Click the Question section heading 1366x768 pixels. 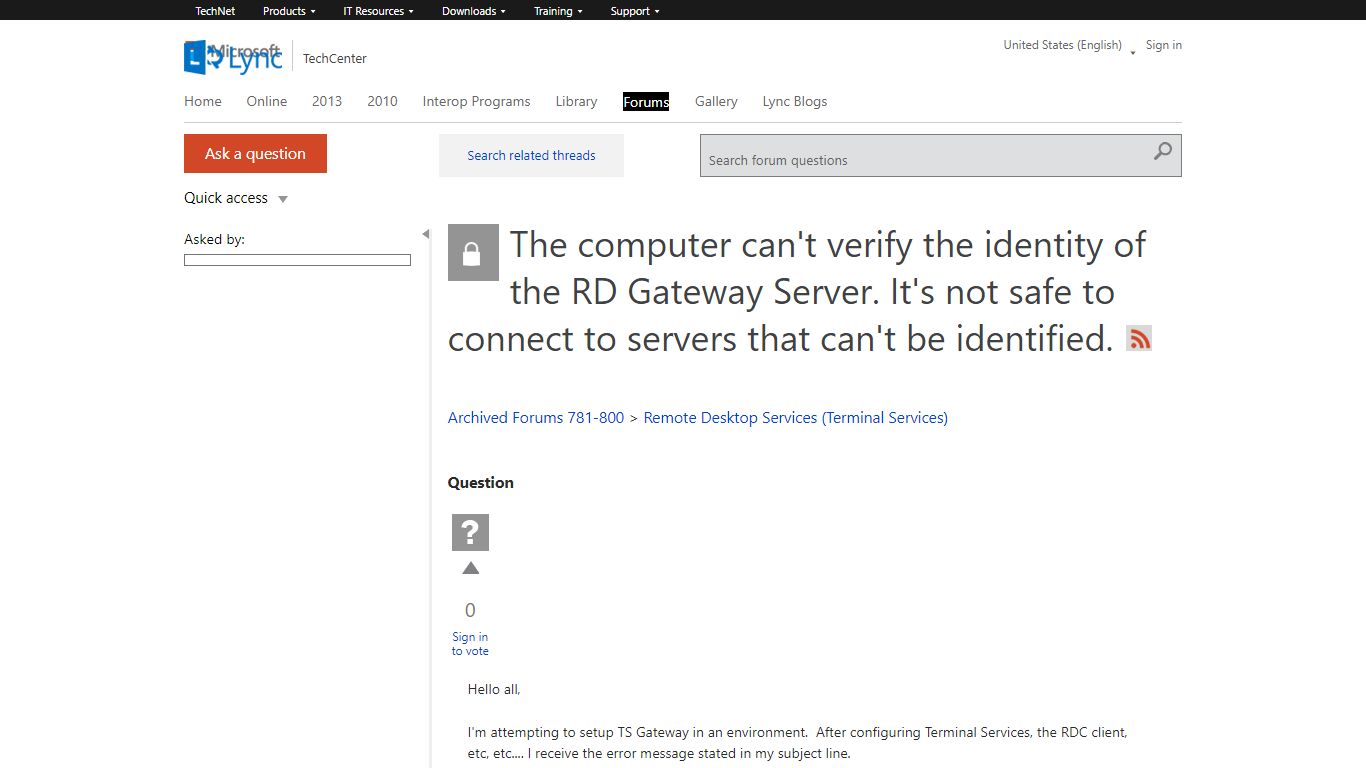481,482
